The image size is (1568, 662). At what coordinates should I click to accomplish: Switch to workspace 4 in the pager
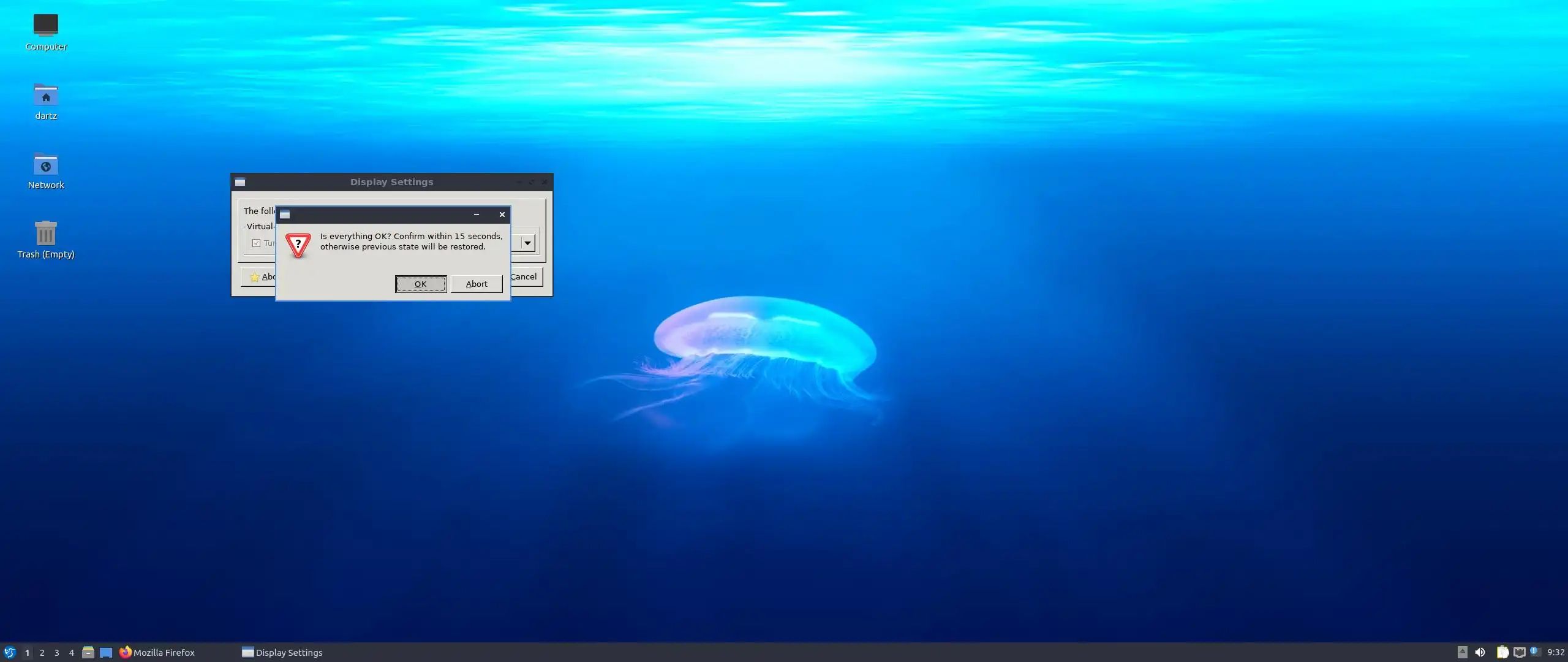(x=71, y=653)
